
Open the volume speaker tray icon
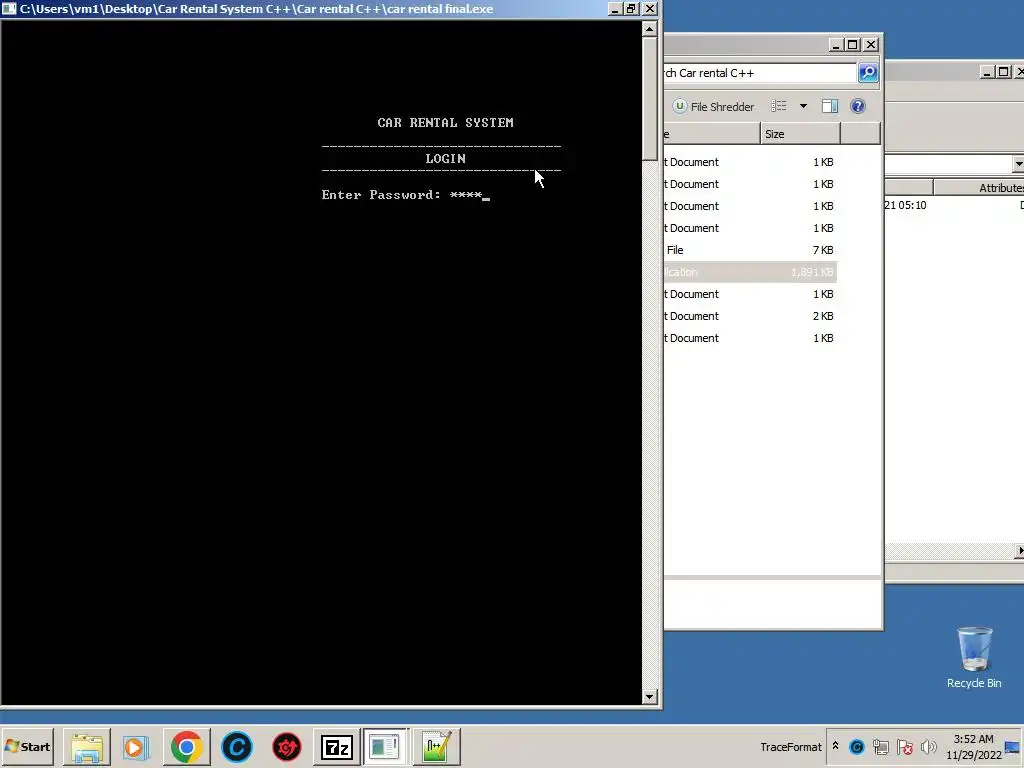coord(928,746)
